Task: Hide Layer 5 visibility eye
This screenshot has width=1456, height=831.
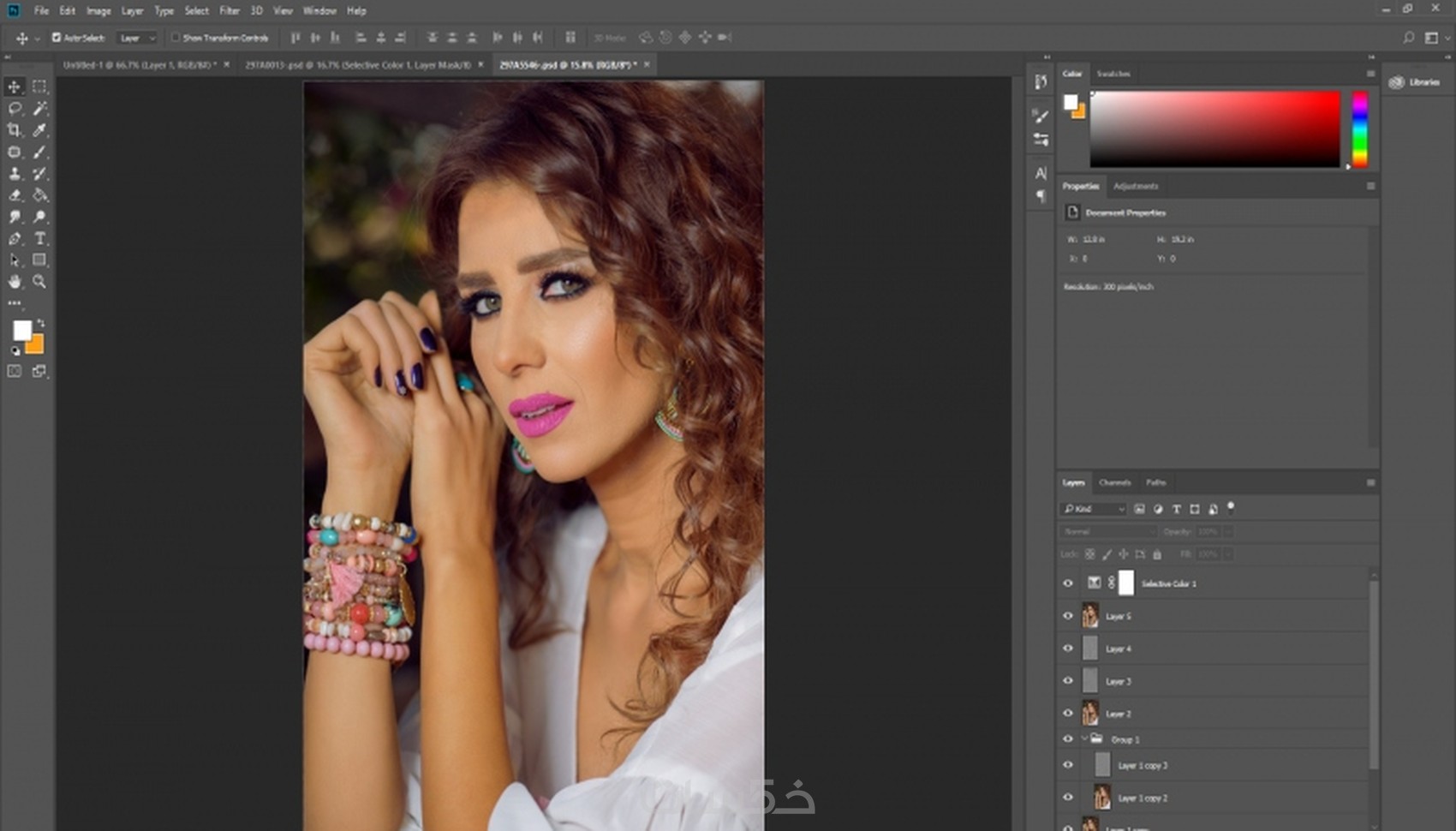Action: [1068, 616]
